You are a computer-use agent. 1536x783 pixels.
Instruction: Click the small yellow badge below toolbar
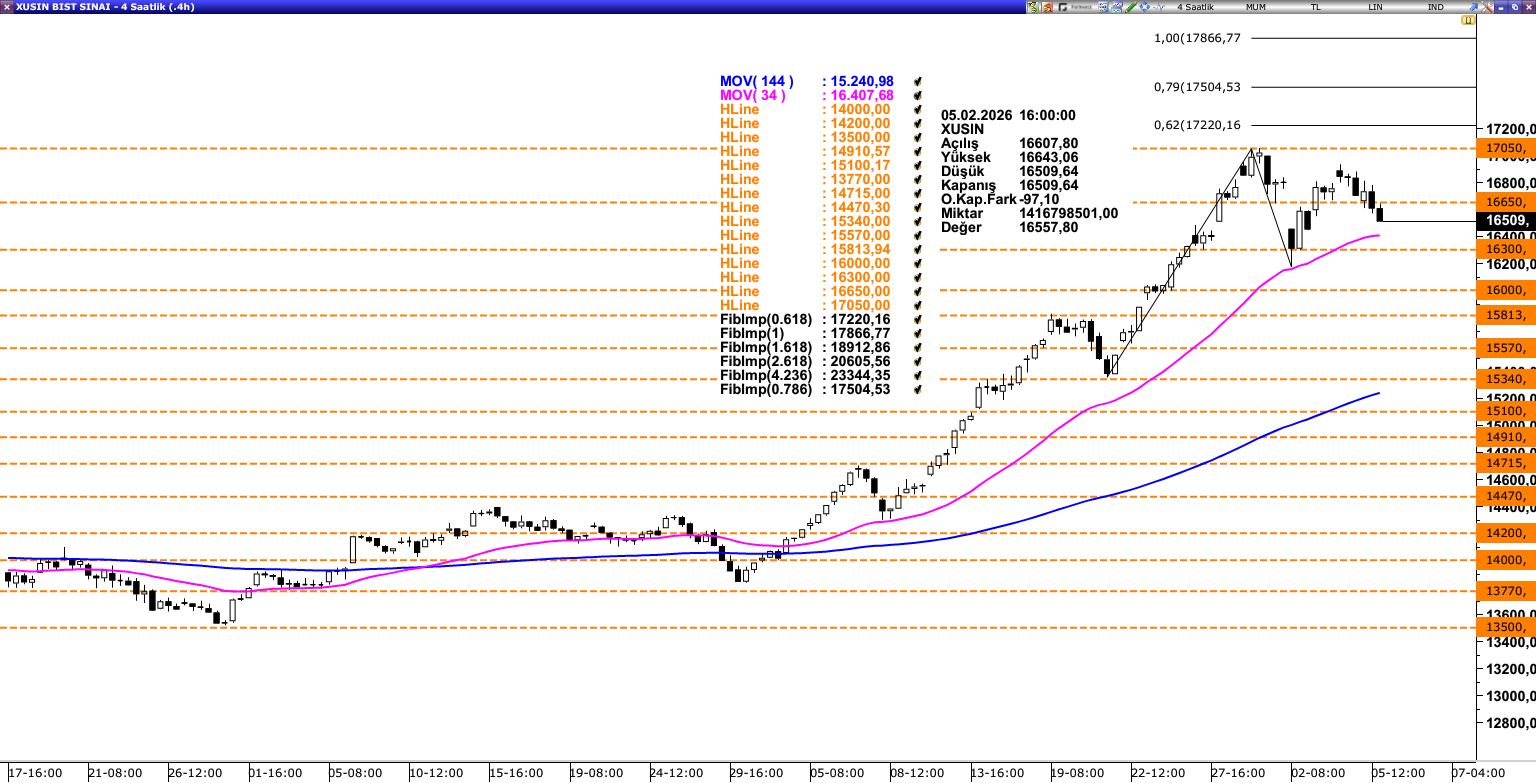pyautogui.click(x=1469, y=20)
